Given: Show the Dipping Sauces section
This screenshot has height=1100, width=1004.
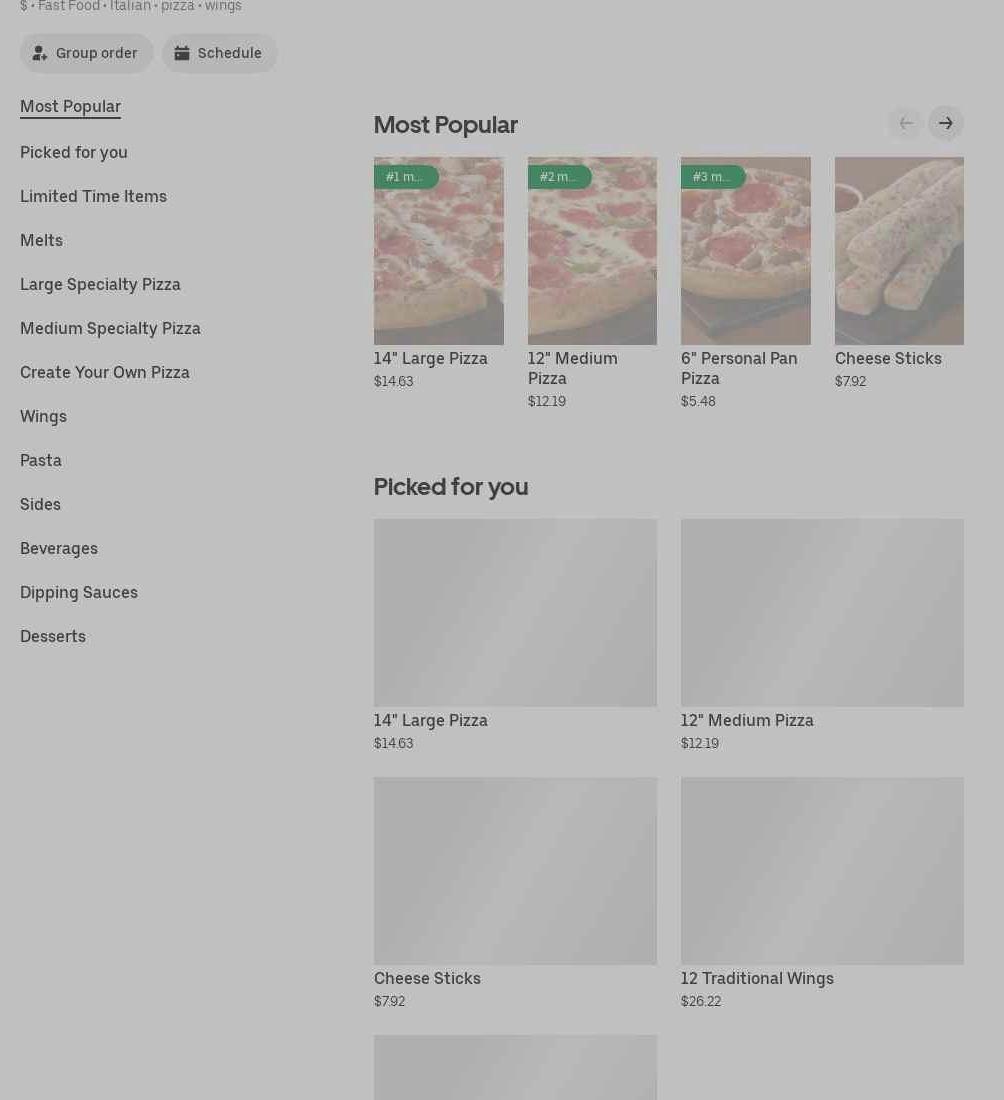Looking at the screenshot, I should click(79, 593).
